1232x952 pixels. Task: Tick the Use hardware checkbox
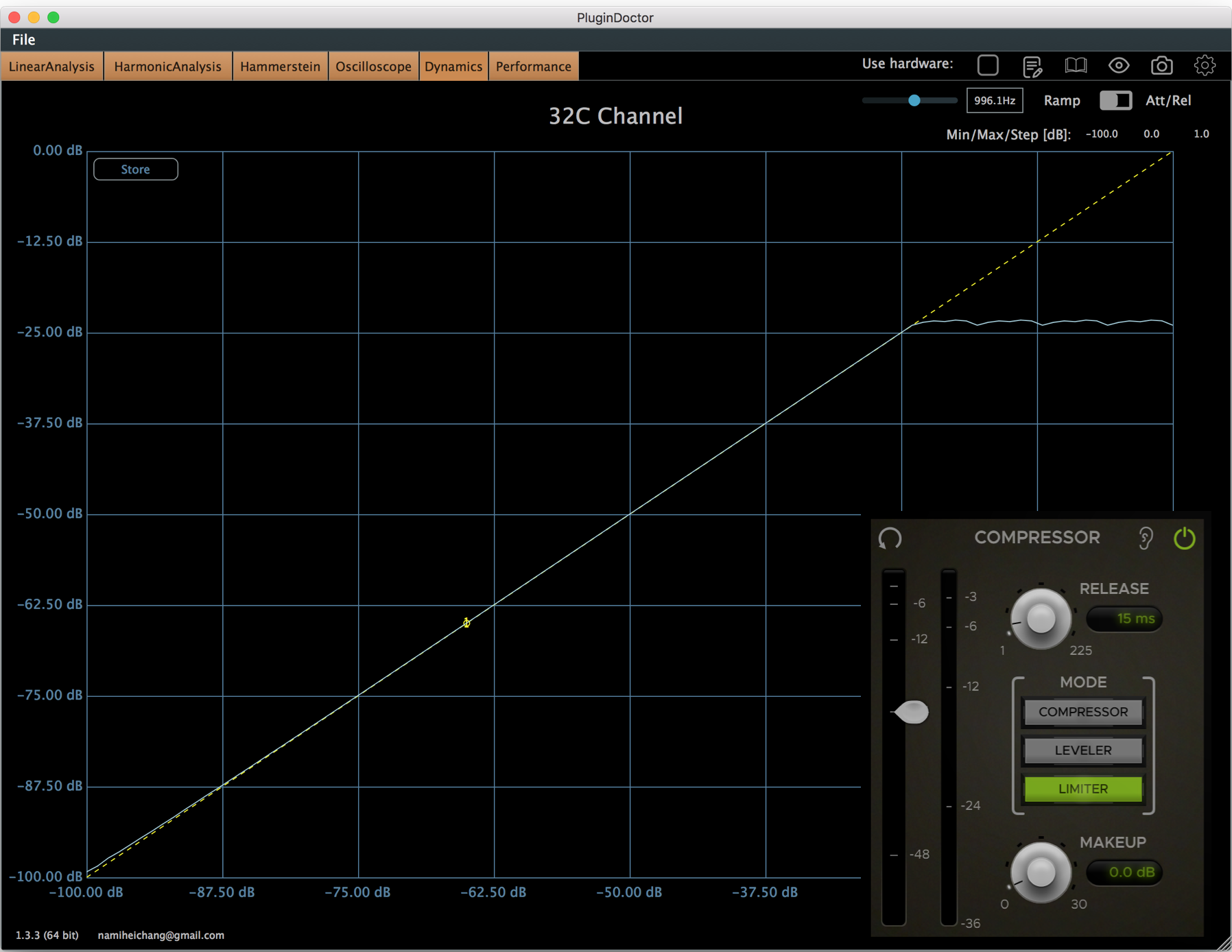pos(988,65)
